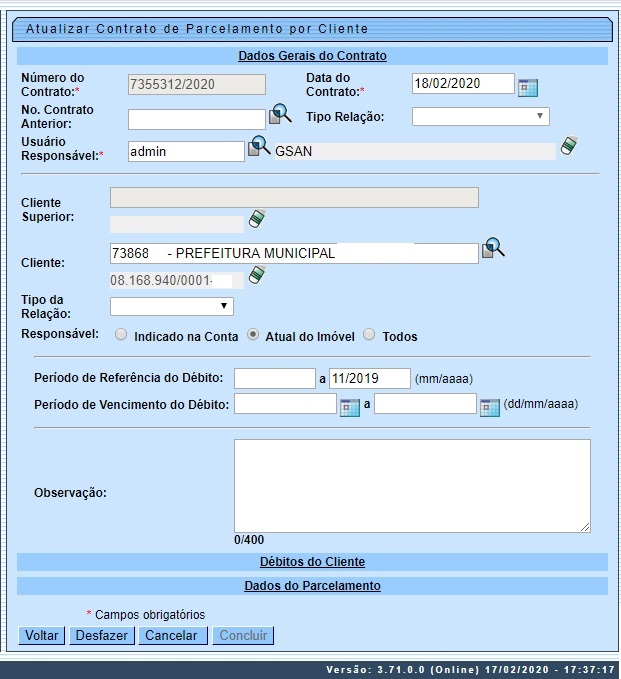Click the Cancelar button
Viewport: 621px width, 679px height.
tap(173, 636)
